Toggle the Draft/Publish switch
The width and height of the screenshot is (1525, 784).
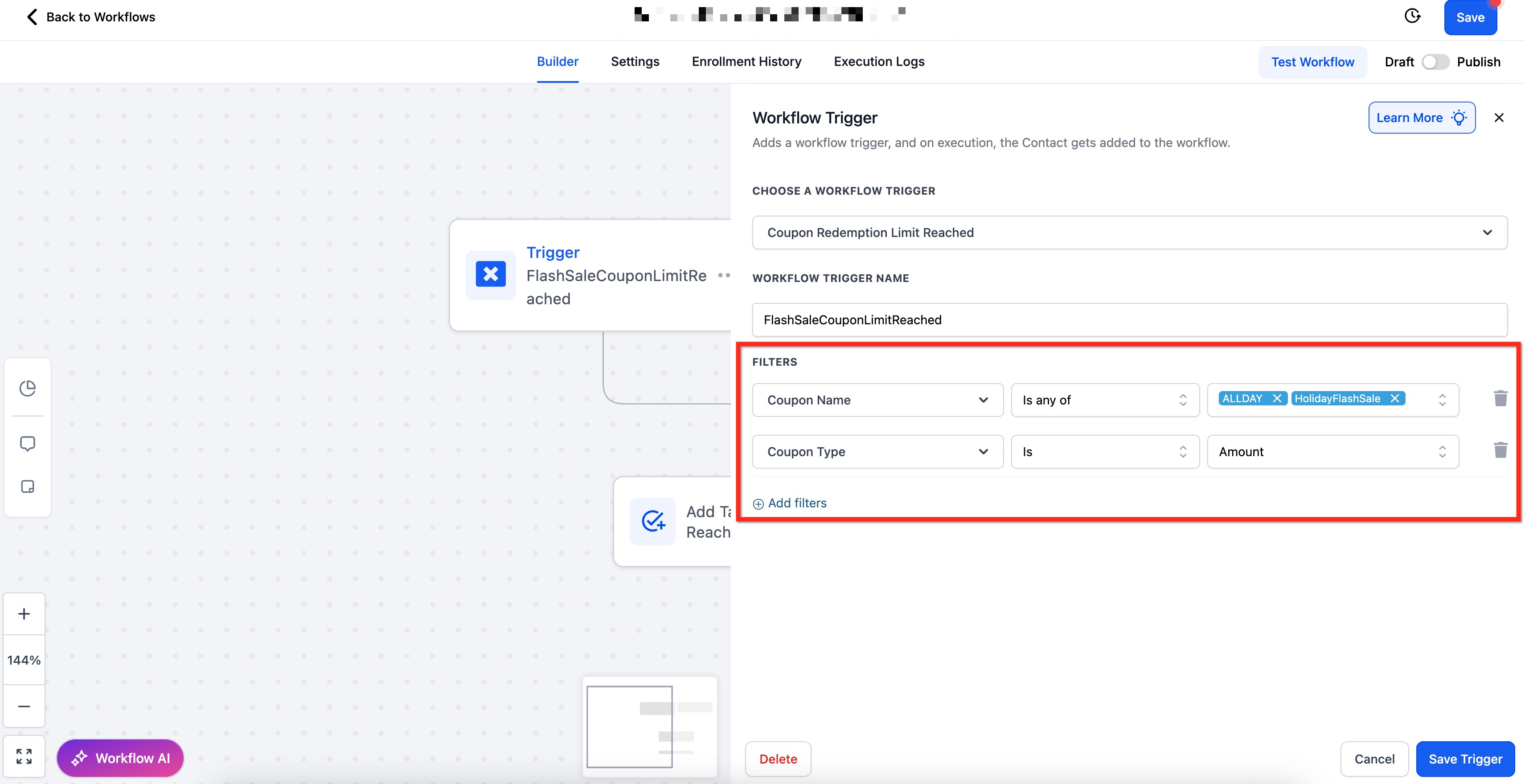[1435, 62]
